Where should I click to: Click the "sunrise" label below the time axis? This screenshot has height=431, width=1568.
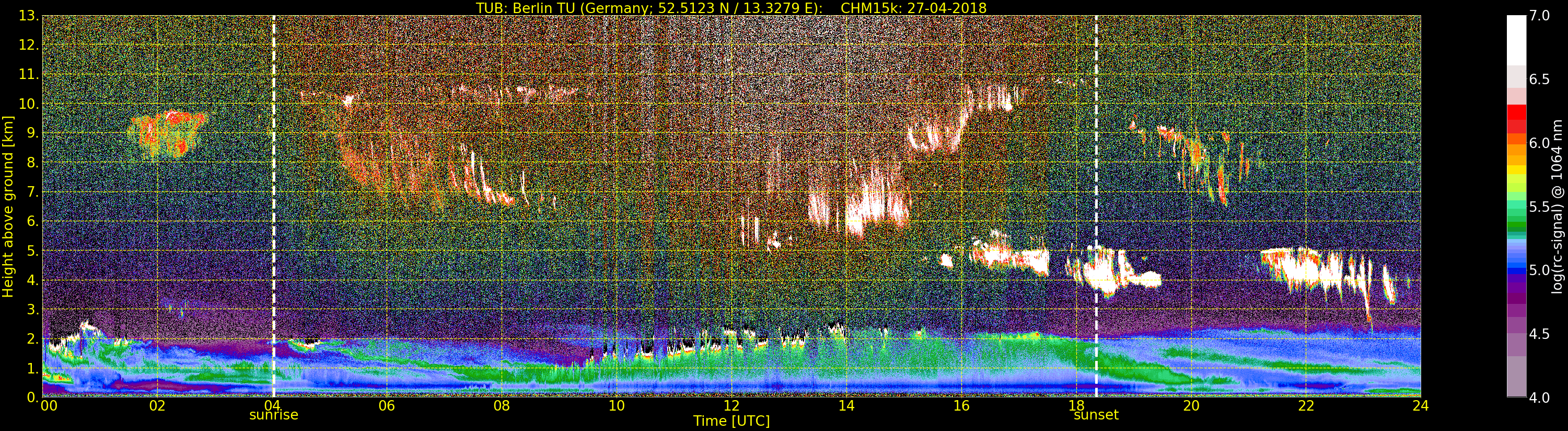[274, 415]
